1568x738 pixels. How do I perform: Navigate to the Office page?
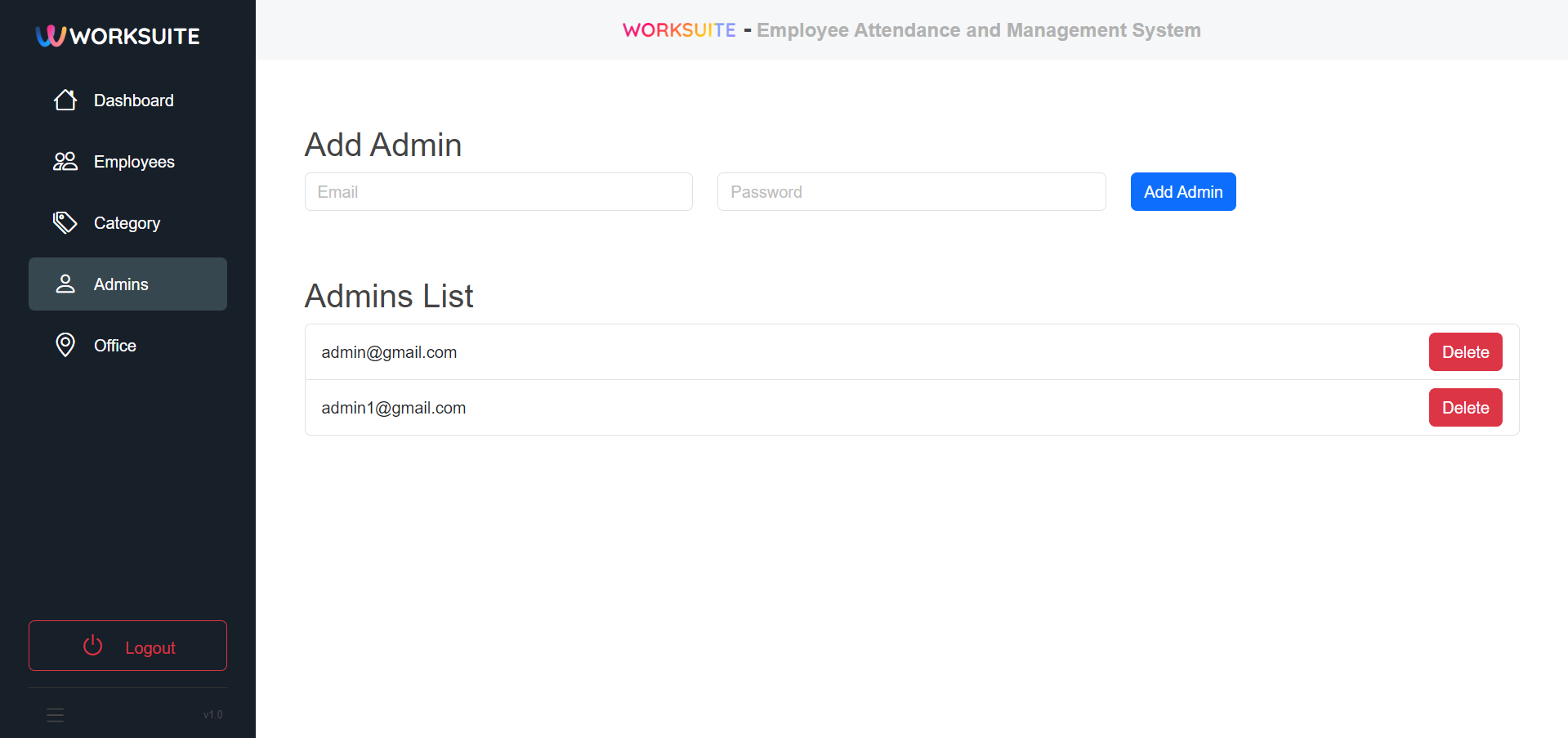point(127,346)
